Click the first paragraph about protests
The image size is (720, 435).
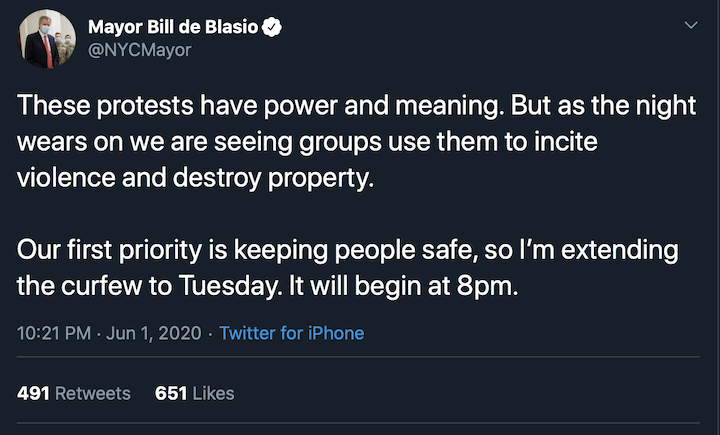click(x=356, y=141)
